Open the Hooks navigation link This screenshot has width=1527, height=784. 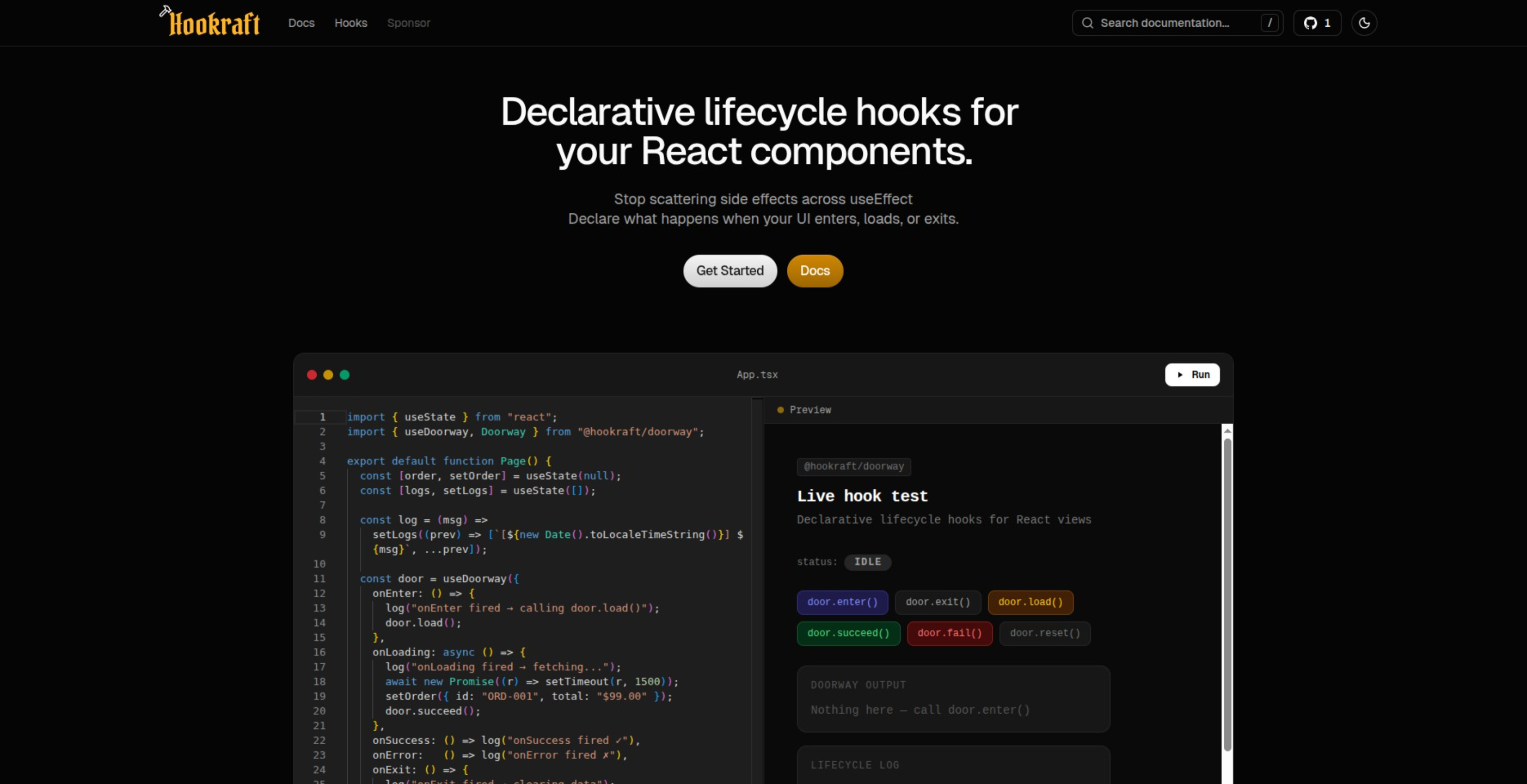tap(351, 23)
